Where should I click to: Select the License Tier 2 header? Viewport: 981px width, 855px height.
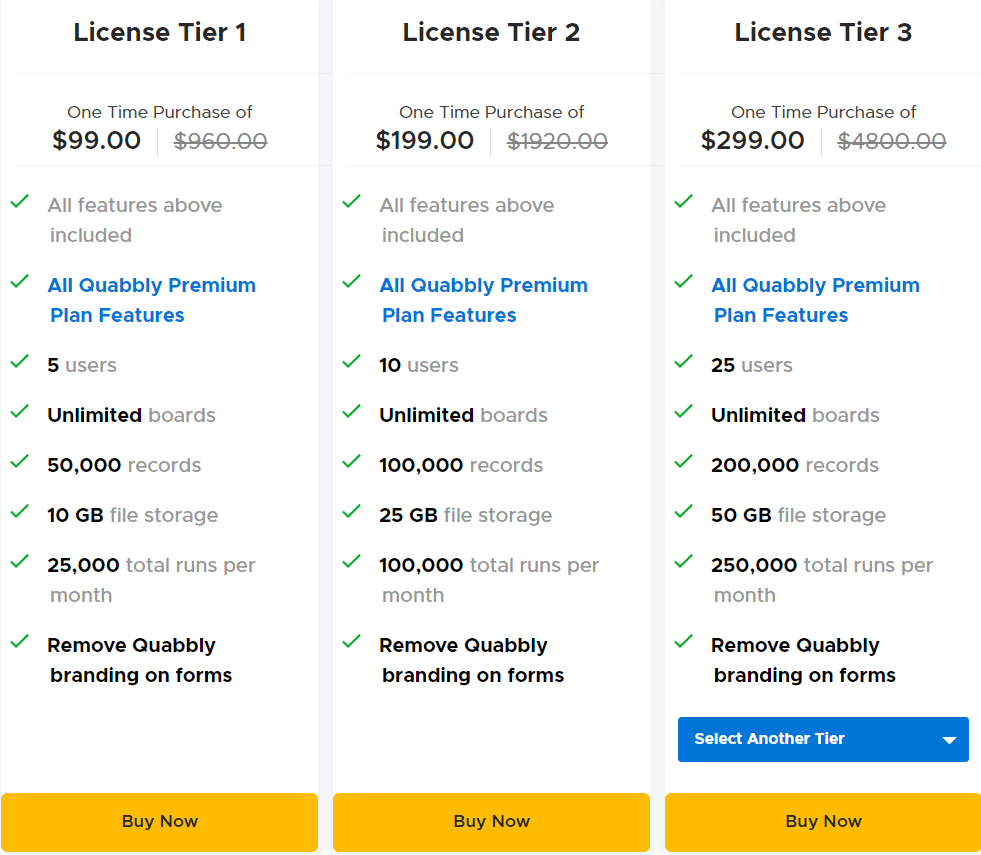point(491,32)
